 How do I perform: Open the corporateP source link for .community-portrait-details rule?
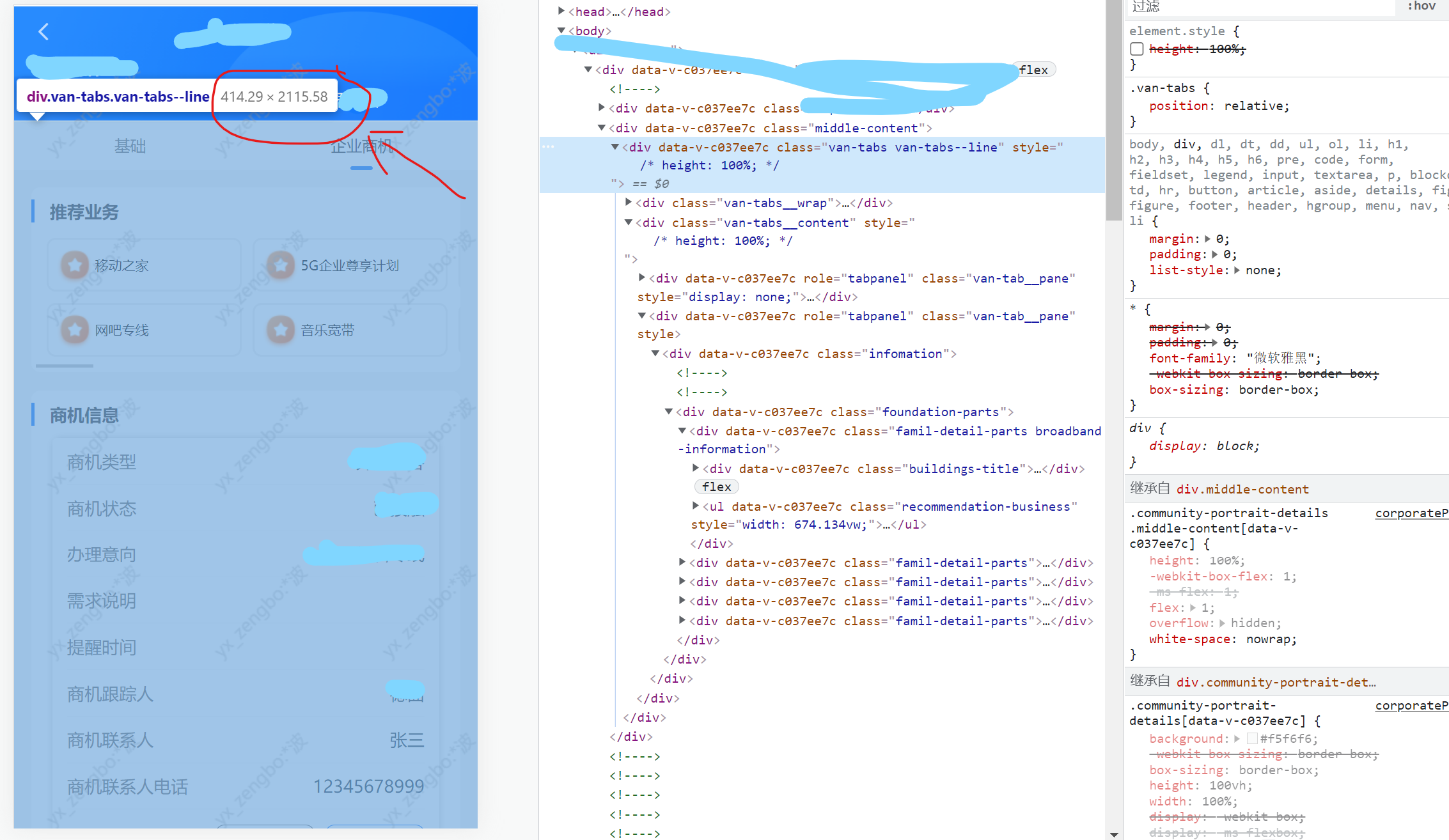[x=1411, y=705]
